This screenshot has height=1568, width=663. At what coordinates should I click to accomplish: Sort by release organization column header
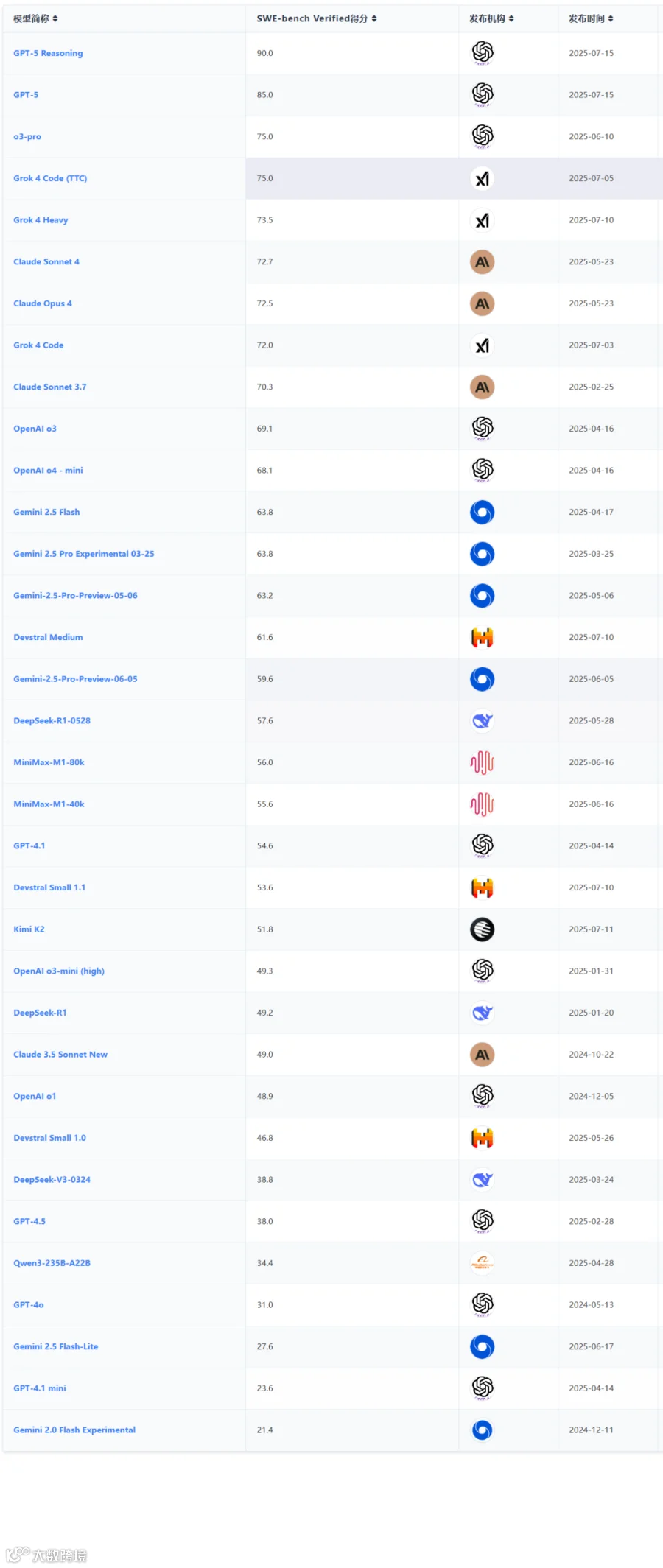(491, 18)
